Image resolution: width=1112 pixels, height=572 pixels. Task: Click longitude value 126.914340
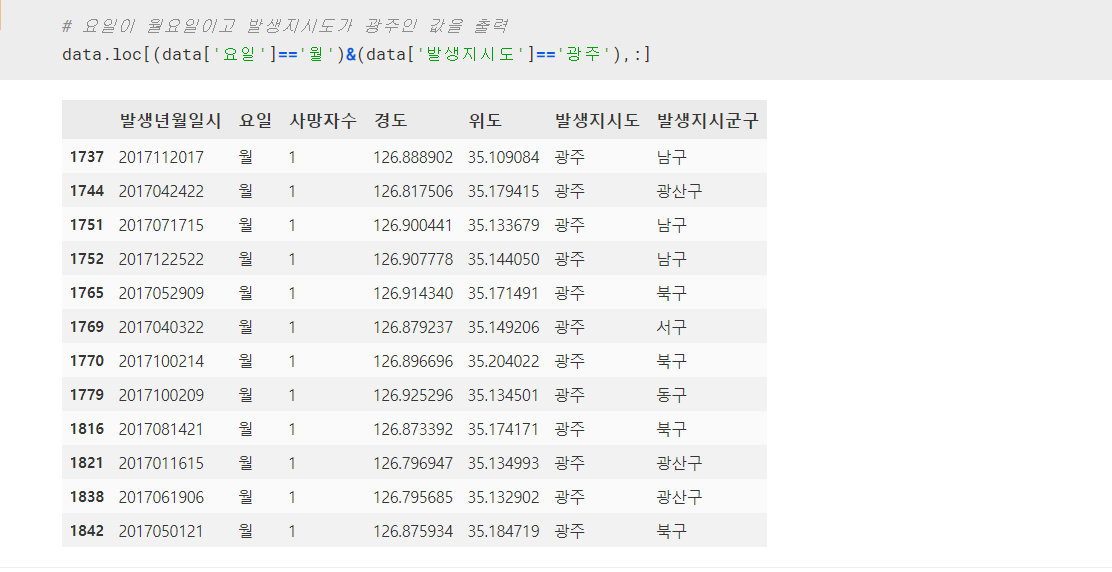point(413,293)
